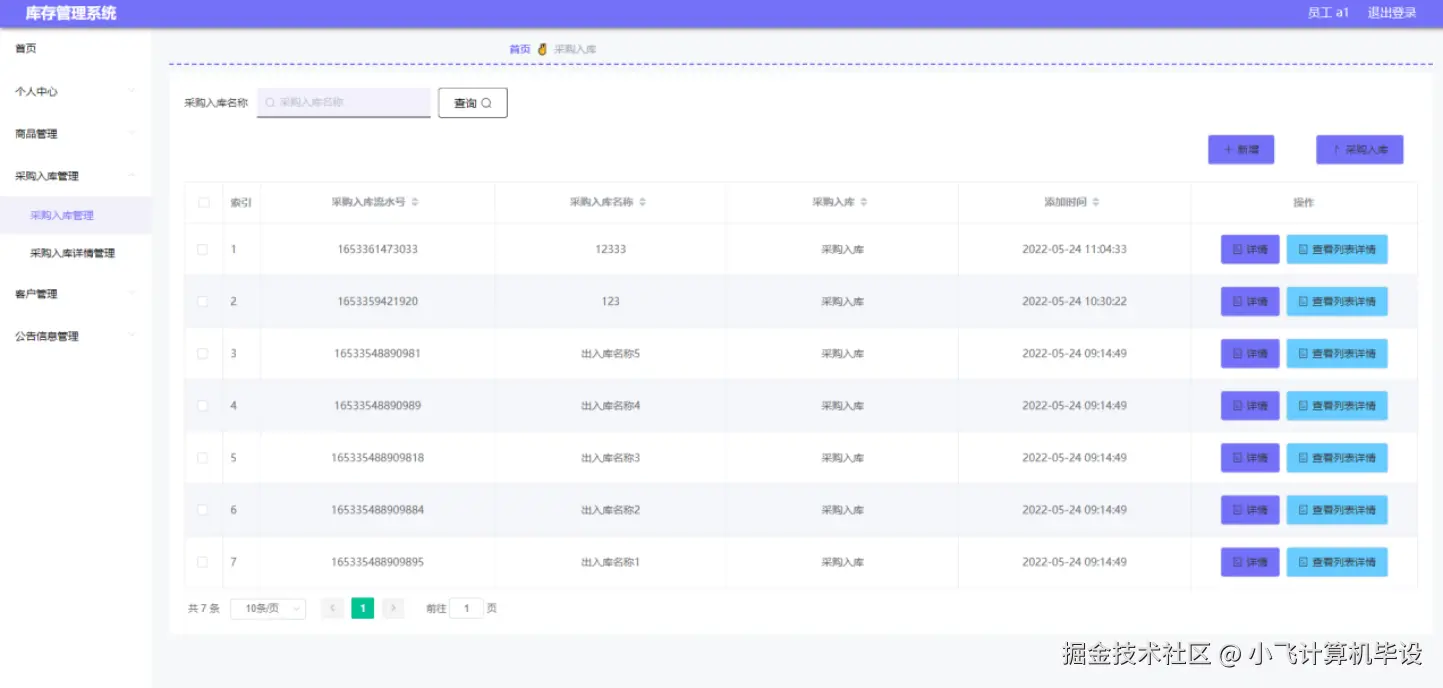Open 查看列表详情 for row 出入库名称3
This screenshot has width=1443, height=688.
1337,457
